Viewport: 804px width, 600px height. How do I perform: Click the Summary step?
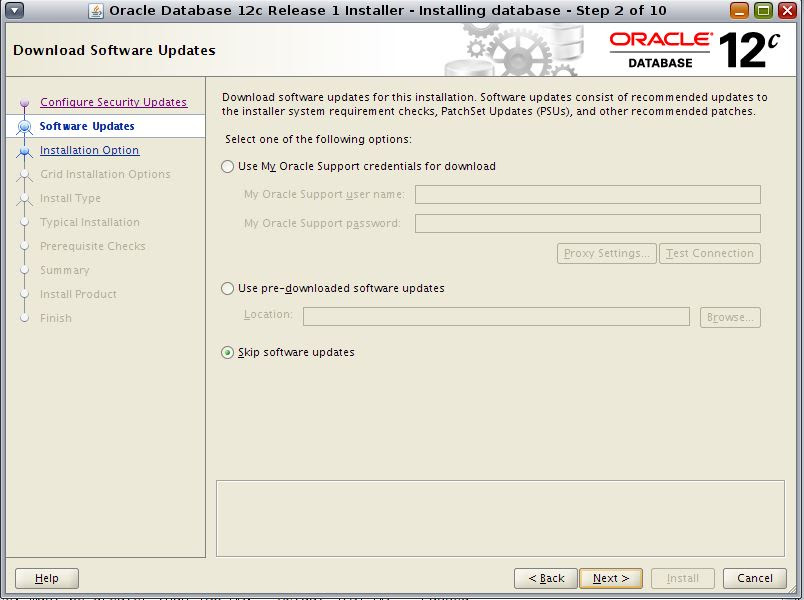coord(65,271)
